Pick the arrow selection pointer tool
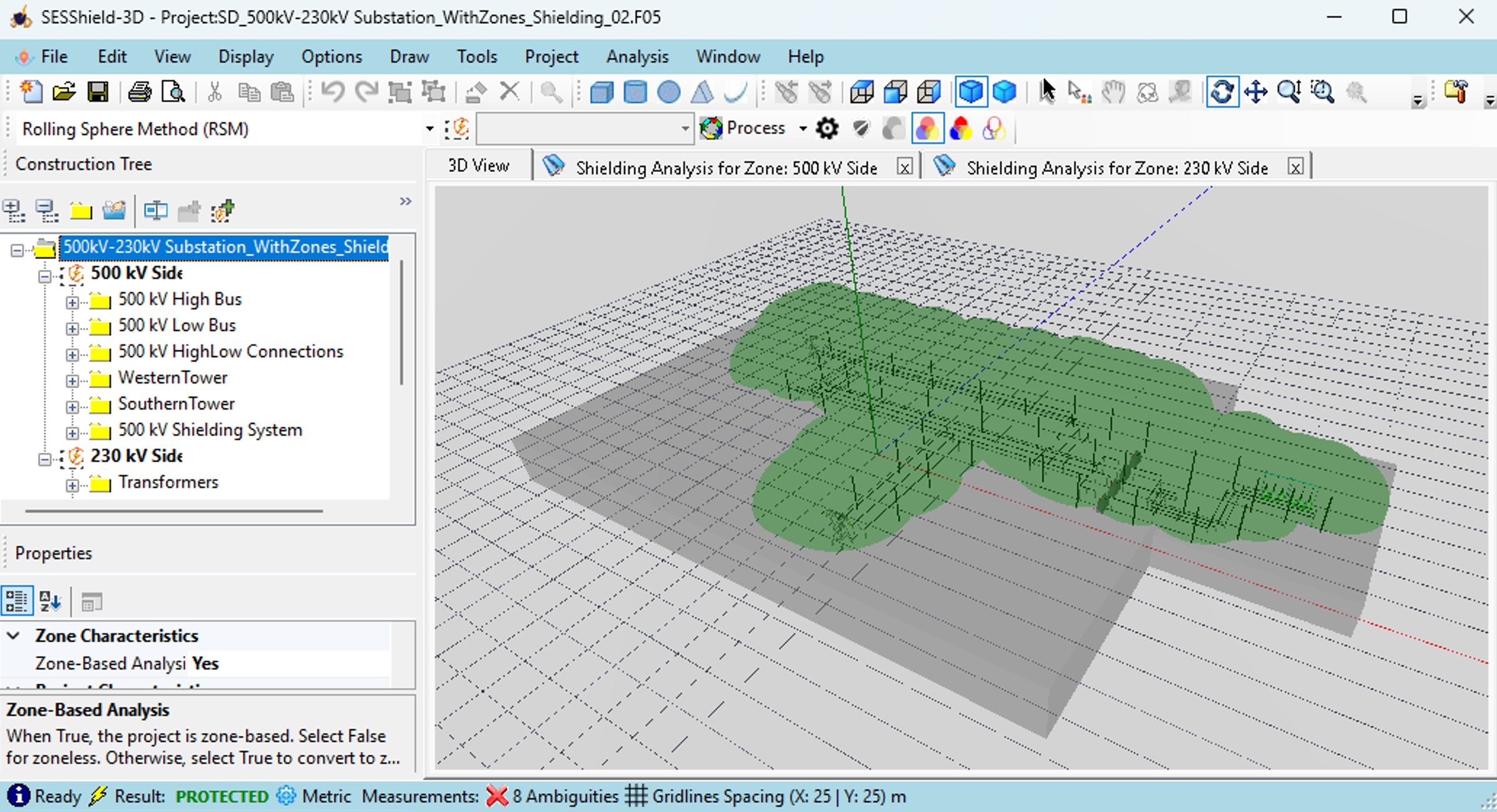The image size is (1497, 812). 1046,92
